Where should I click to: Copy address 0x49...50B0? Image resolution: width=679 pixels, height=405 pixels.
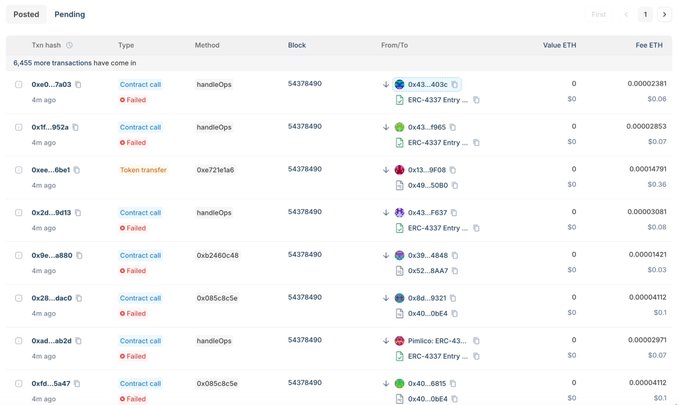(x=455, y=185)
